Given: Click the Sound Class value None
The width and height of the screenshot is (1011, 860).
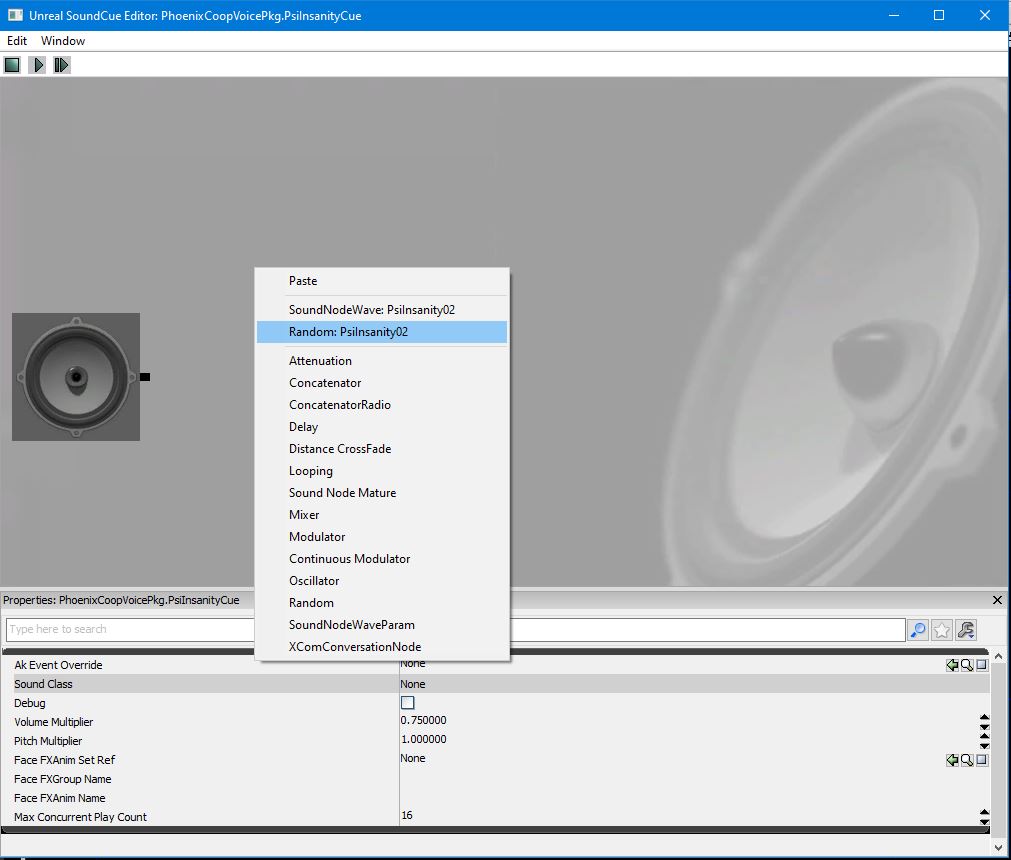Looking at the screenshot, I should (413, 684).
